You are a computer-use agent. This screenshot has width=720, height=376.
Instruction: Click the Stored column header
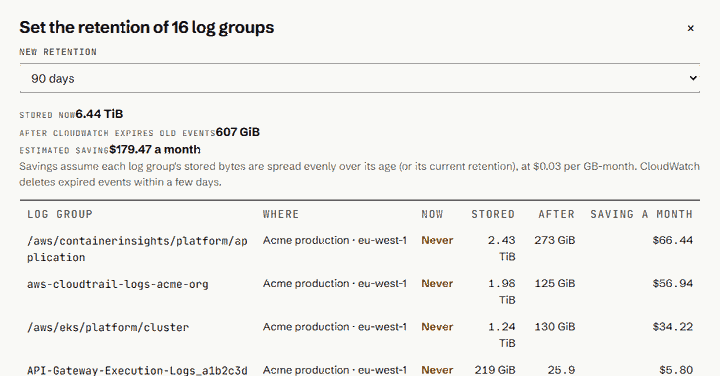(493, 214)
